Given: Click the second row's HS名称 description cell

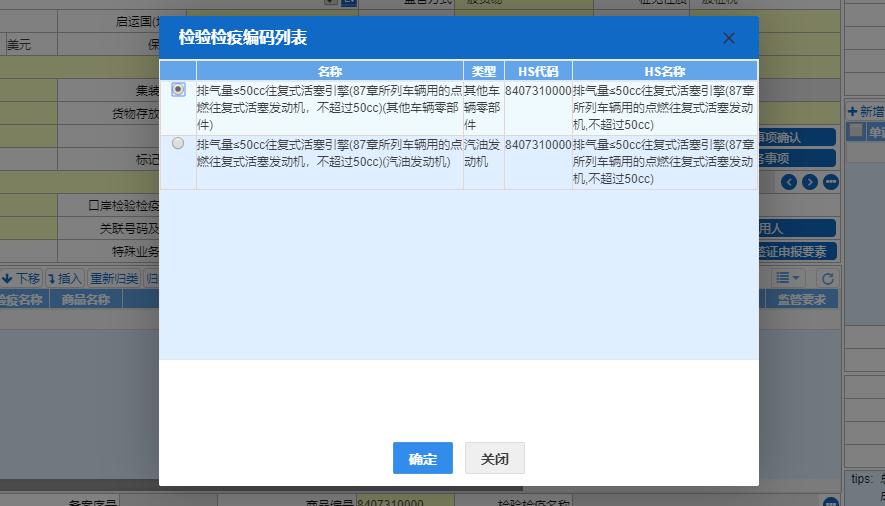Looking at the screenshot, I should click(665, 161).
